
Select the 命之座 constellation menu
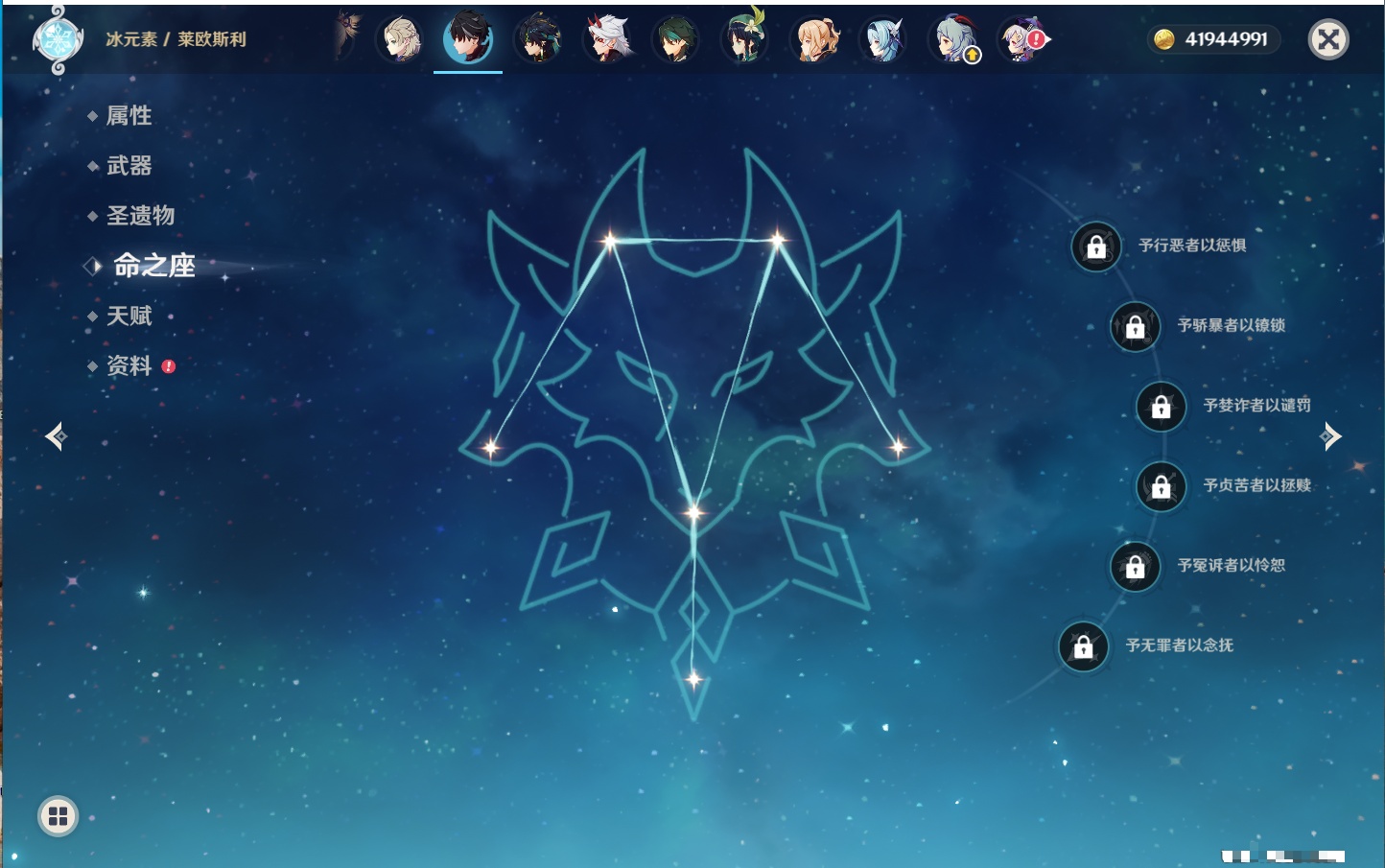point(153,266)
